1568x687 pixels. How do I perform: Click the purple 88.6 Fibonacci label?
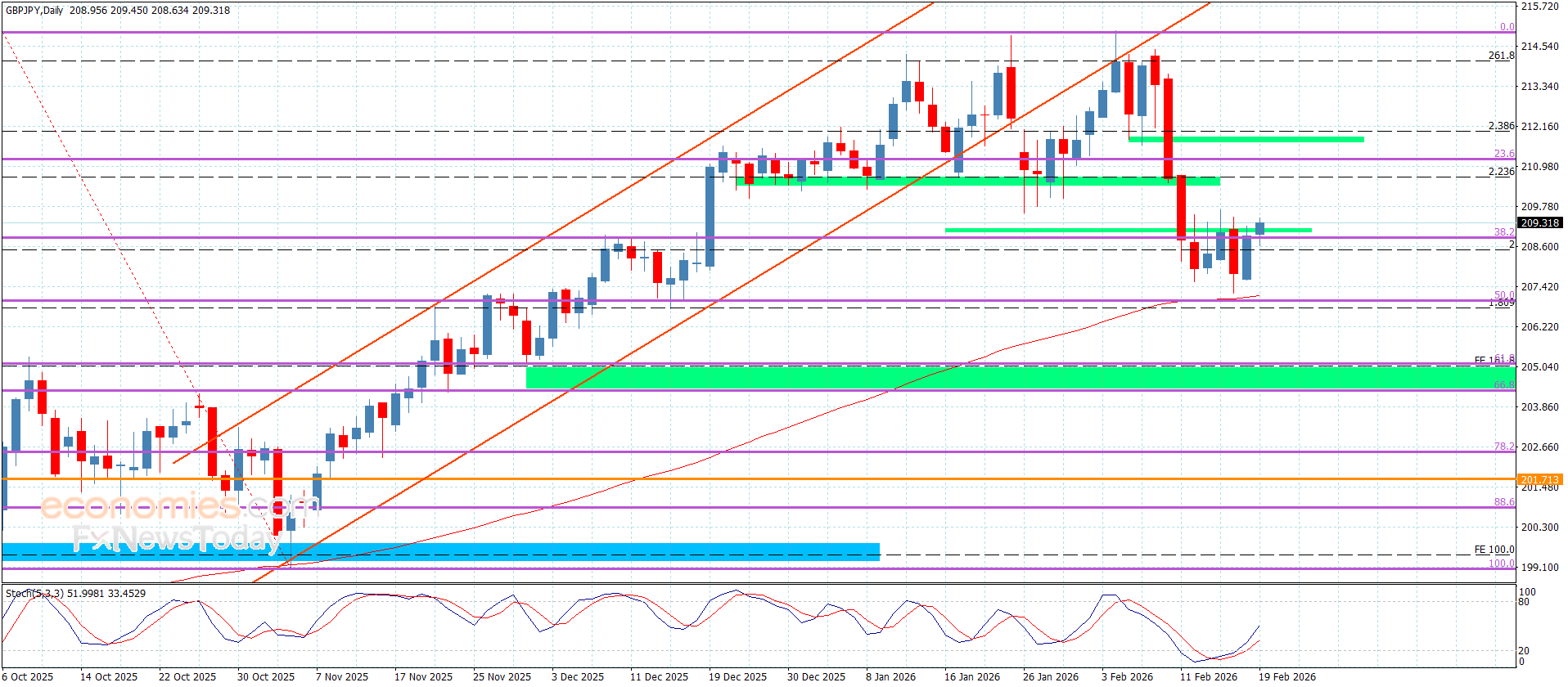point(1504,502)
